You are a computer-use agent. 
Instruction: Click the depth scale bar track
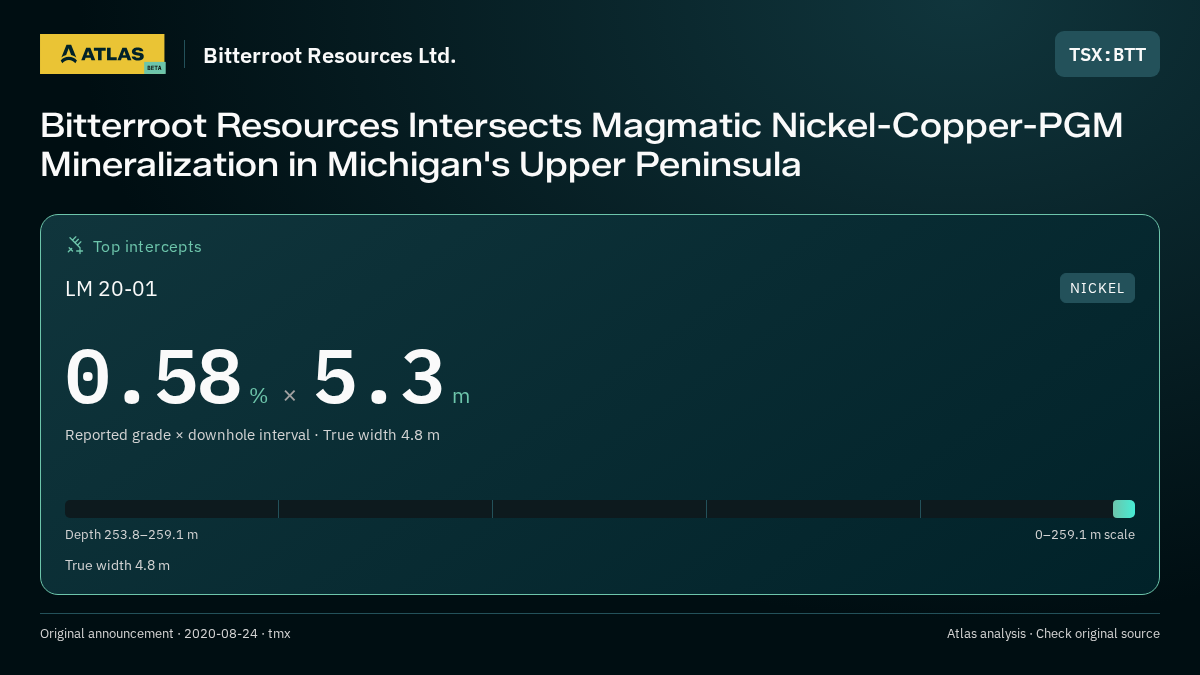600,509
